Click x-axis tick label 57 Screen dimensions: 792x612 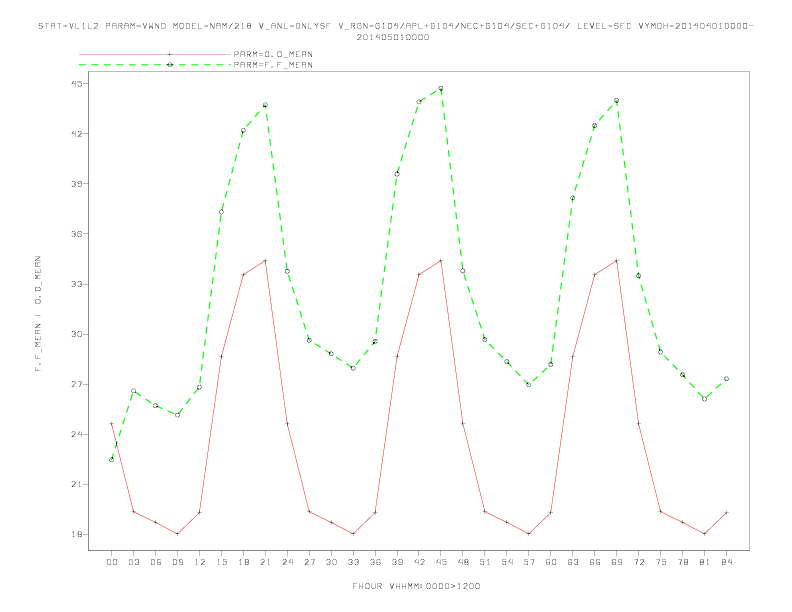529,562
